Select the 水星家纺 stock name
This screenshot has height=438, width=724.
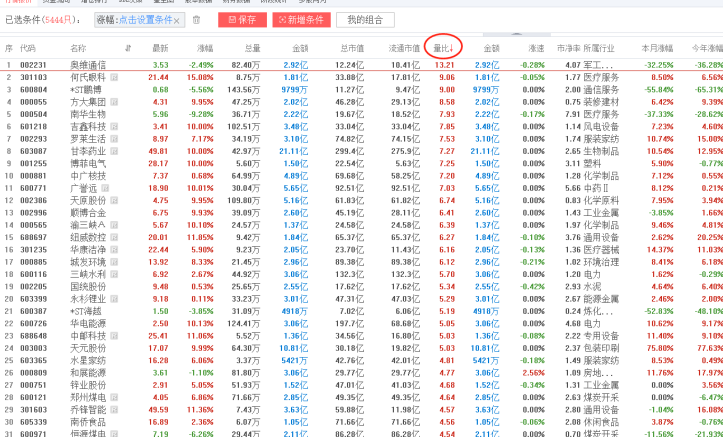click(x=88, y=360)
